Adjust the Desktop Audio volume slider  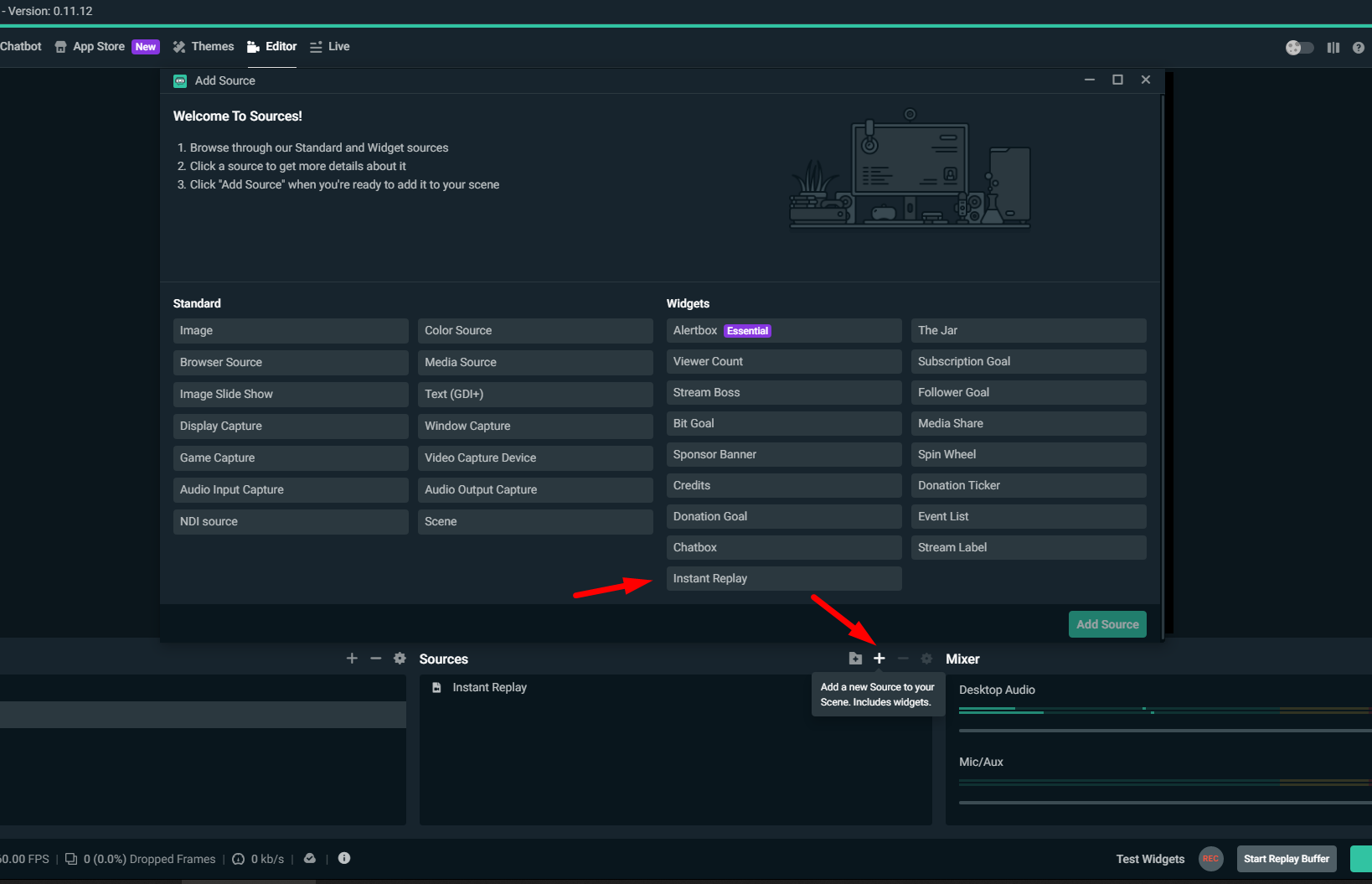click(x=1165, y=731)
